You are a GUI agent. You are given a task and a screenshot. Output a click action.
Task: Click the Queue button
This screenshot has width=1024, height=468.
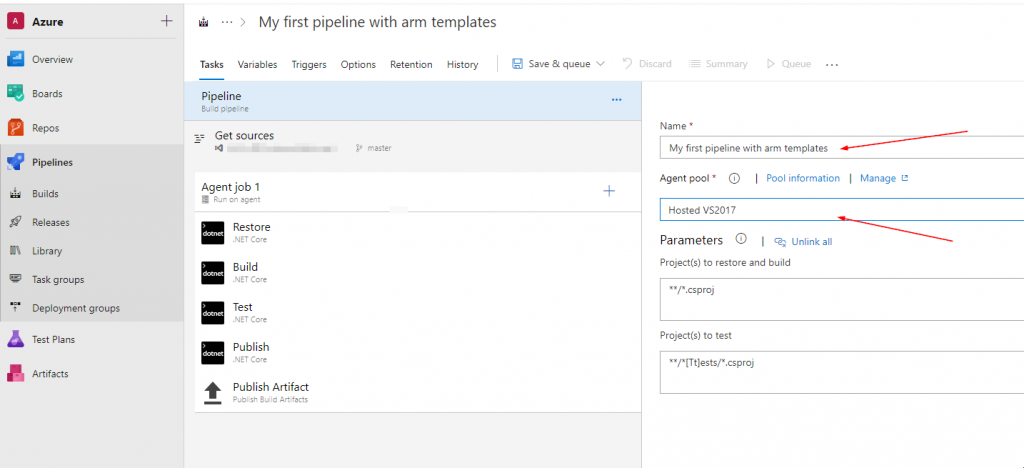[788, 64]
